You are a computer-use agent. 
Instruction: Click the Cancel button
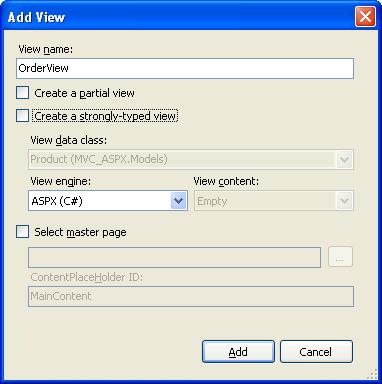(316, 352)
